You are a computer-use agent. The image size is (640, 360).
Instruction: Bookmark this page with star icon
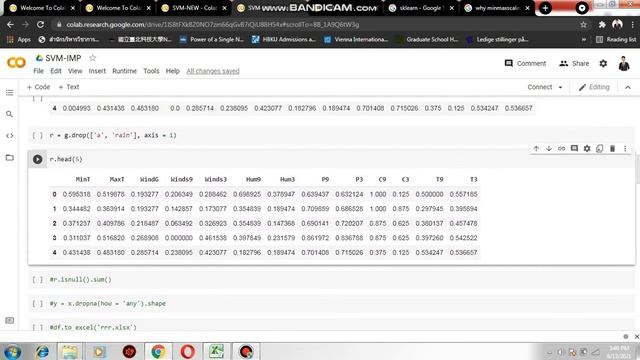click(x=583, y=24)
